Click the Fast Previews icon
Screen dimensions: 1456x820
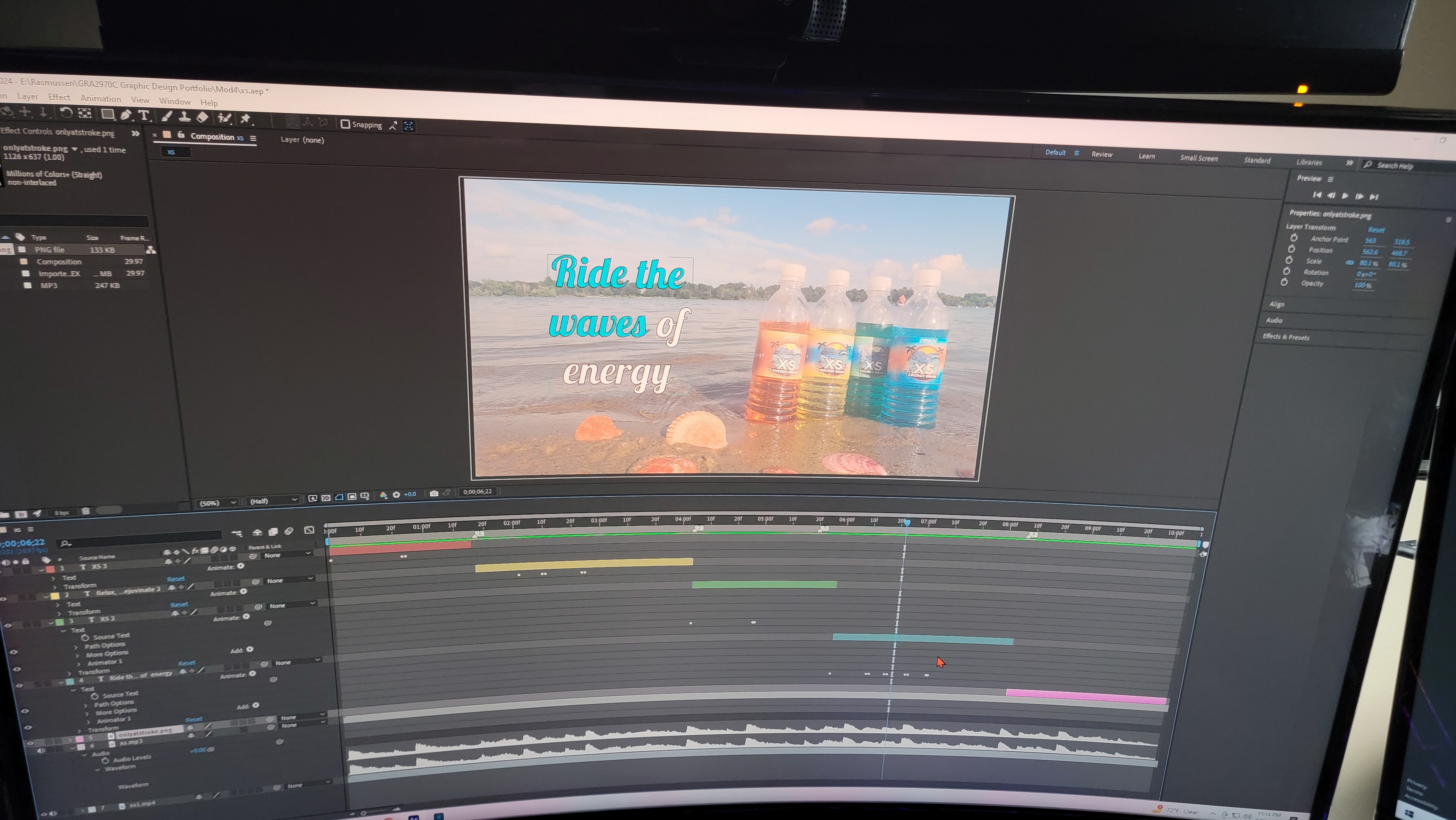click(312, 498)
